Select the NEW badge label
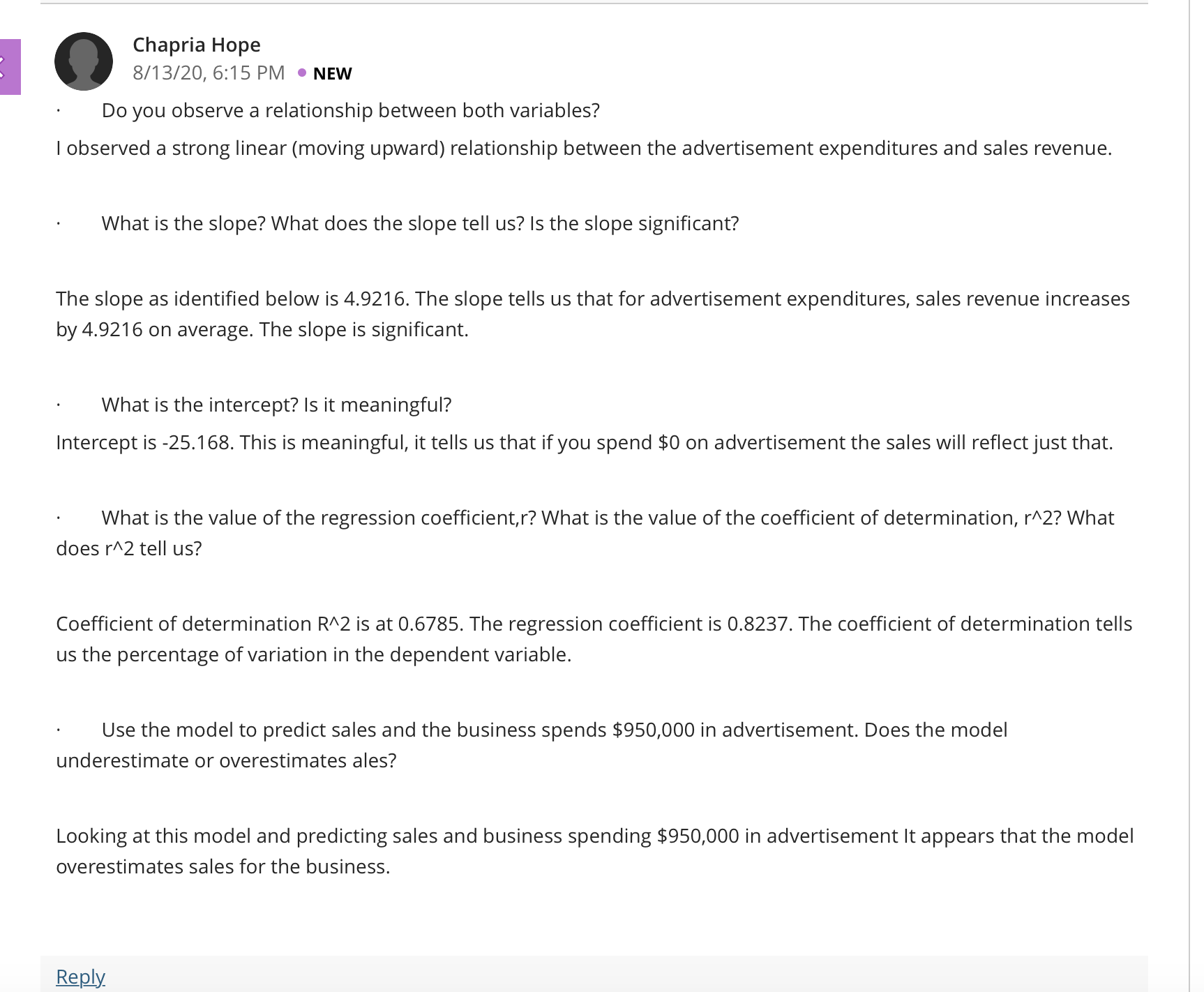 tap(332, 73)
